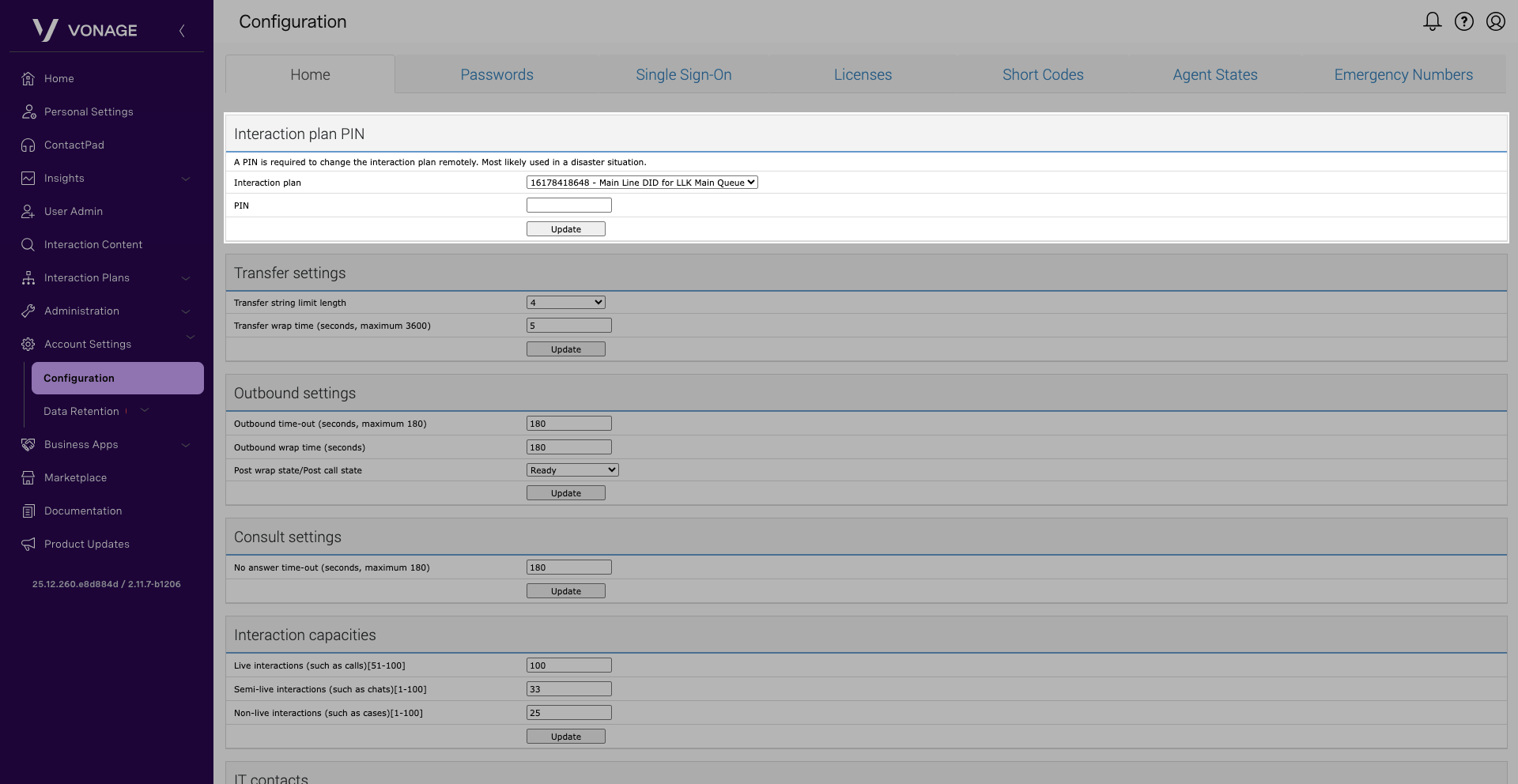This screenshot has width=1518, height=784.
Task: Click Update button under Consult settings
Action: tap(565, 591)
